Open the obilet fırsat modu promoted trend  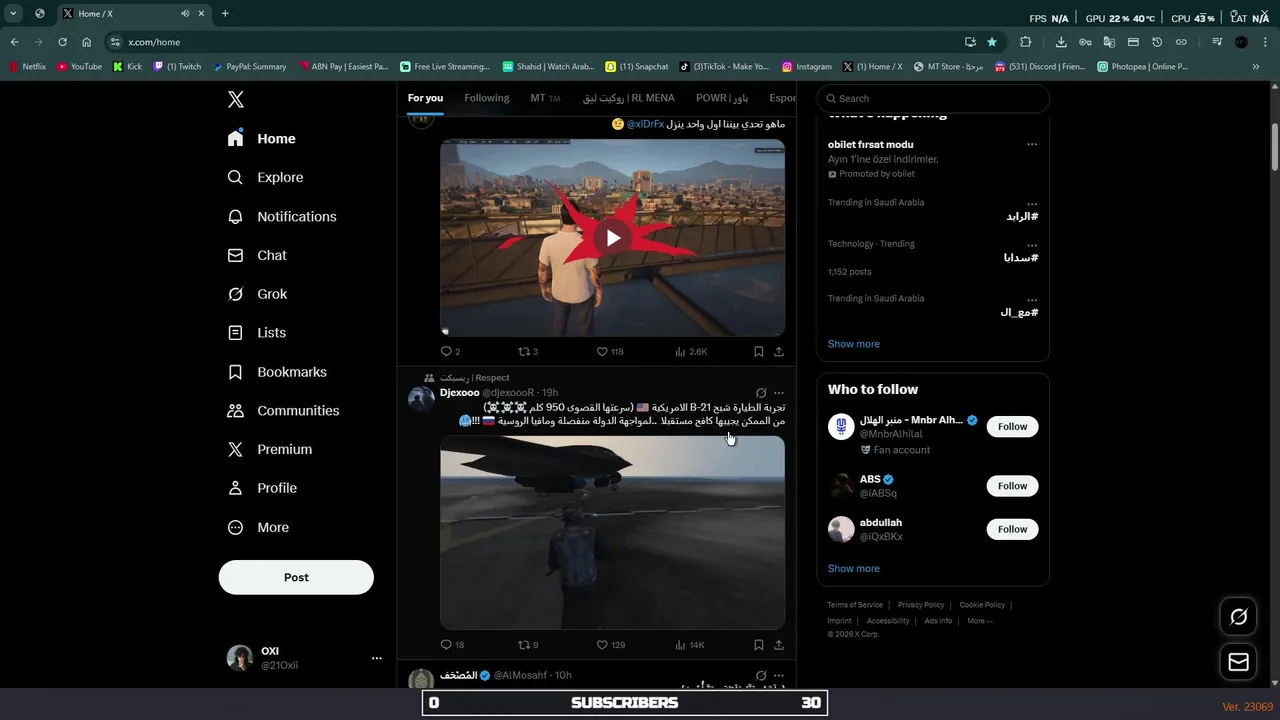pyautogui.click(x=870, y=145)
